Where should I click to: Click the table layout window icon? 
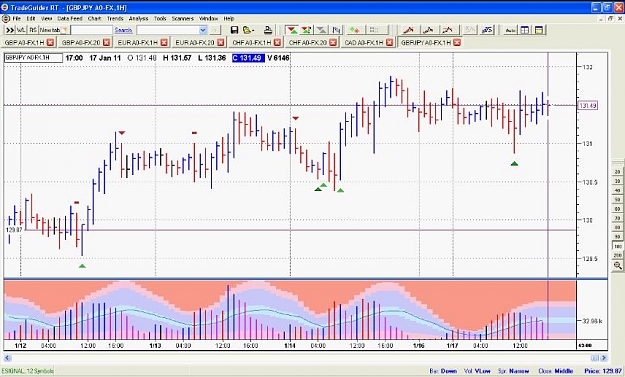[525, 30]
